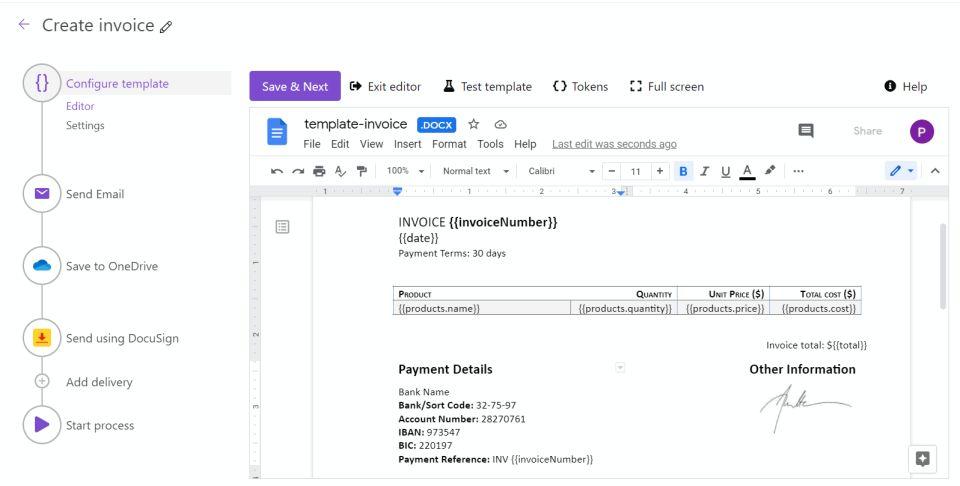Open the Format menu
The height and width of the screenshot is (486, 960).
click(x=449, y=144)
